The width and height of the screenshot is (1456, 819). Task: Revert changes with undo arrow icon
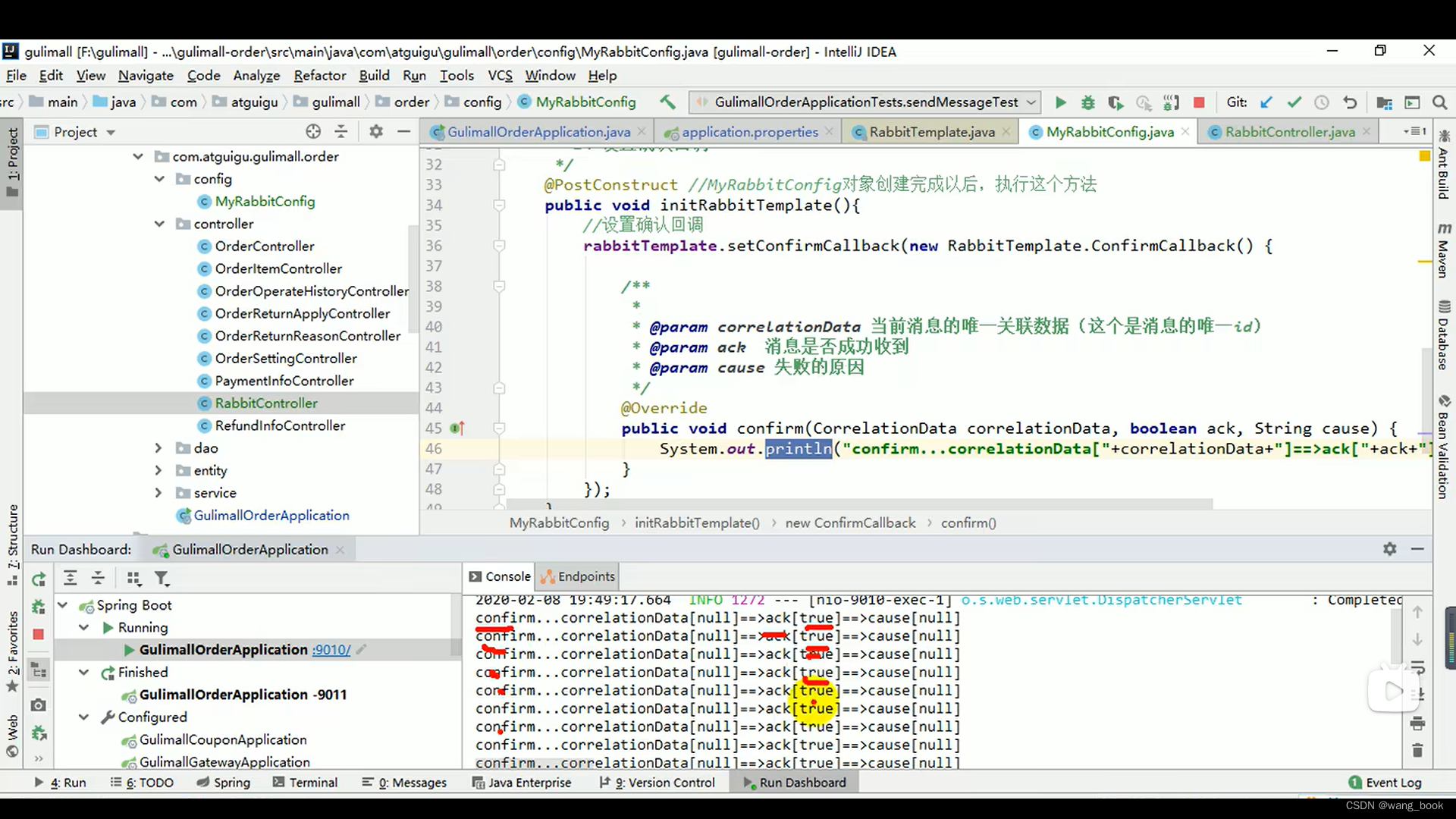pos(1350,102)
